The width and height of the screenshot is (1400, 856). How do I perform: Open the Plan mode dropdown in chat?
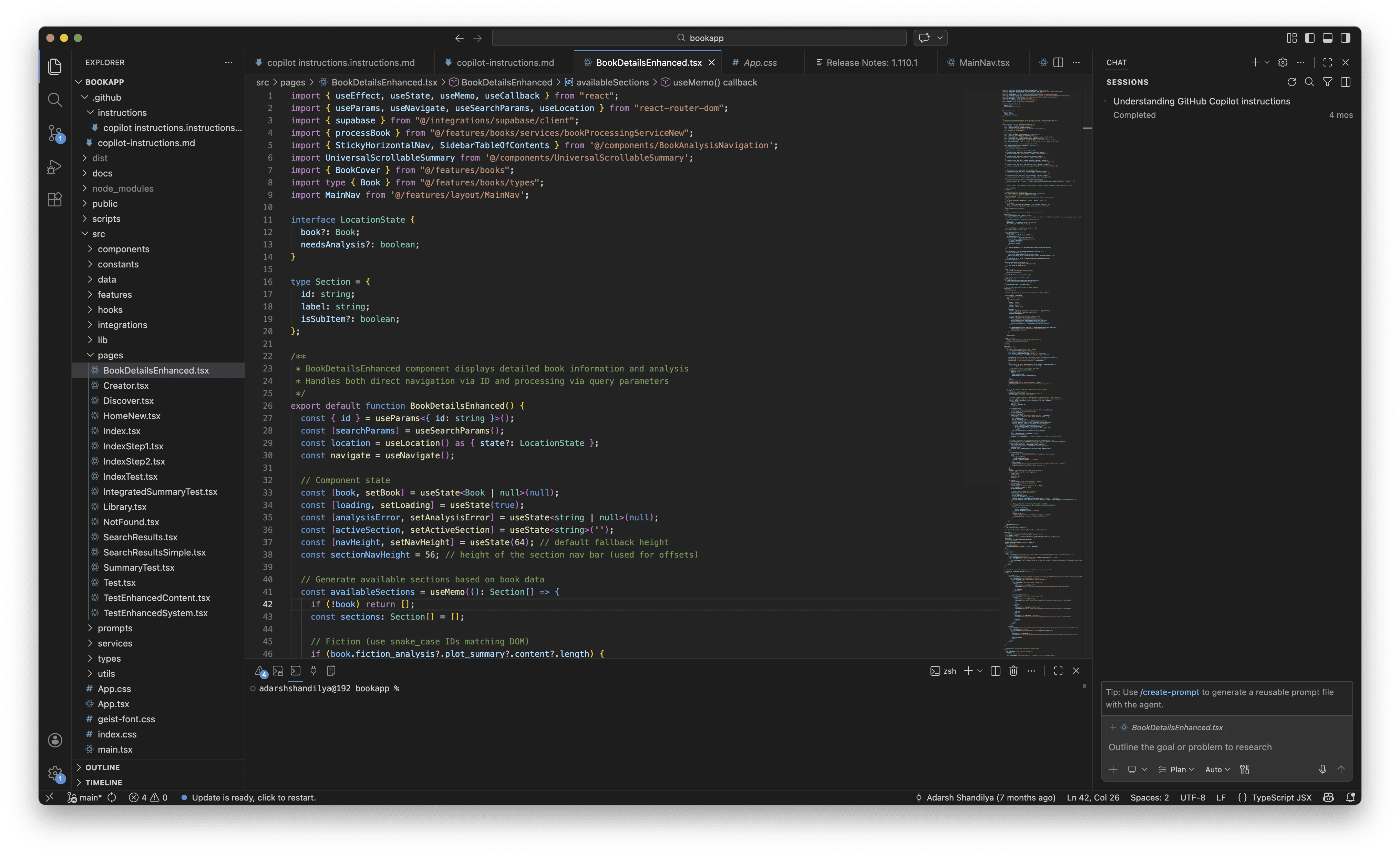(1177, 769)
